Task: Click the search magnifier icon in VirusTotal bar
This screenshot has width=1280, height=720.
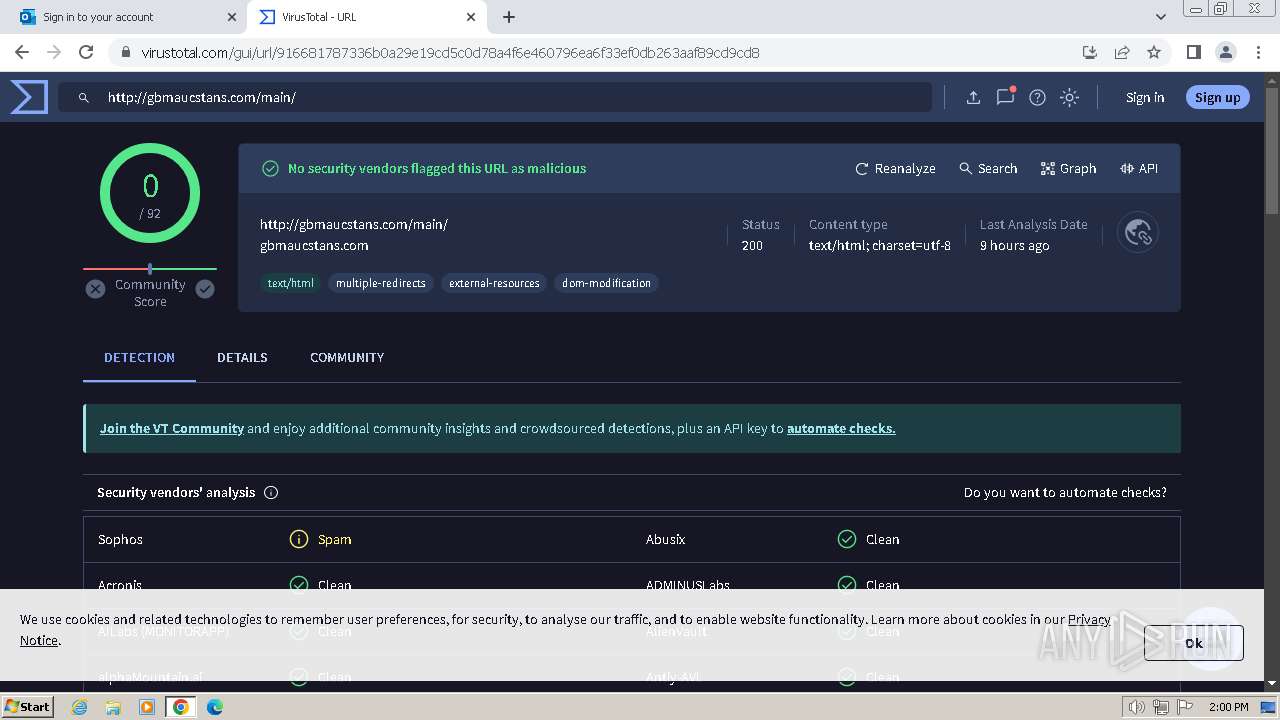Action: click(84, 97)
